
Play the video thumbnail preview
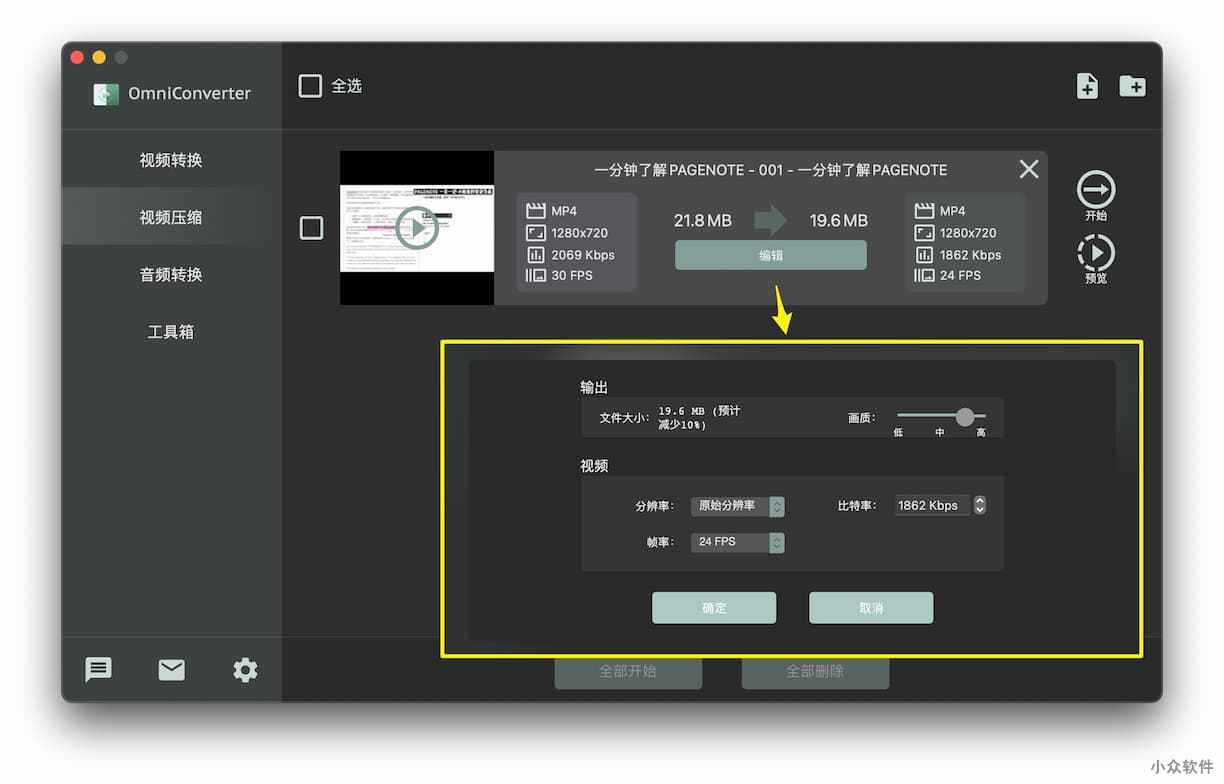(416, 229)
